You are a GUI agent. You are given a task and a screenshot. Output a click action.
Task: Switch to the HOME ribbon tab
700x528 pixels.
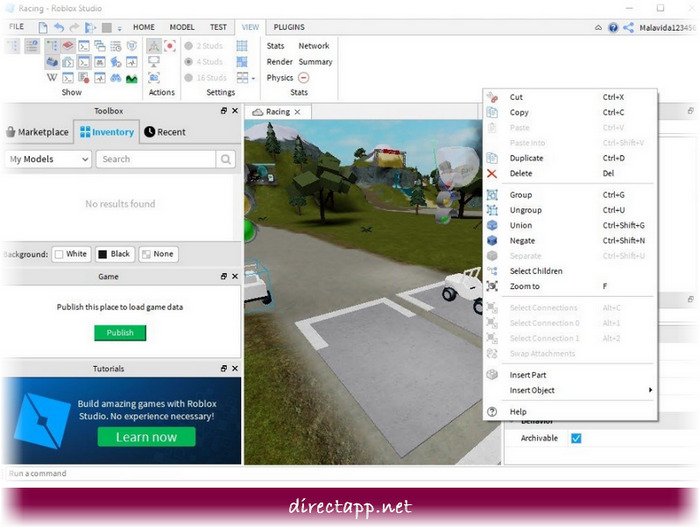pyautogui.click(x=144, y=27)
